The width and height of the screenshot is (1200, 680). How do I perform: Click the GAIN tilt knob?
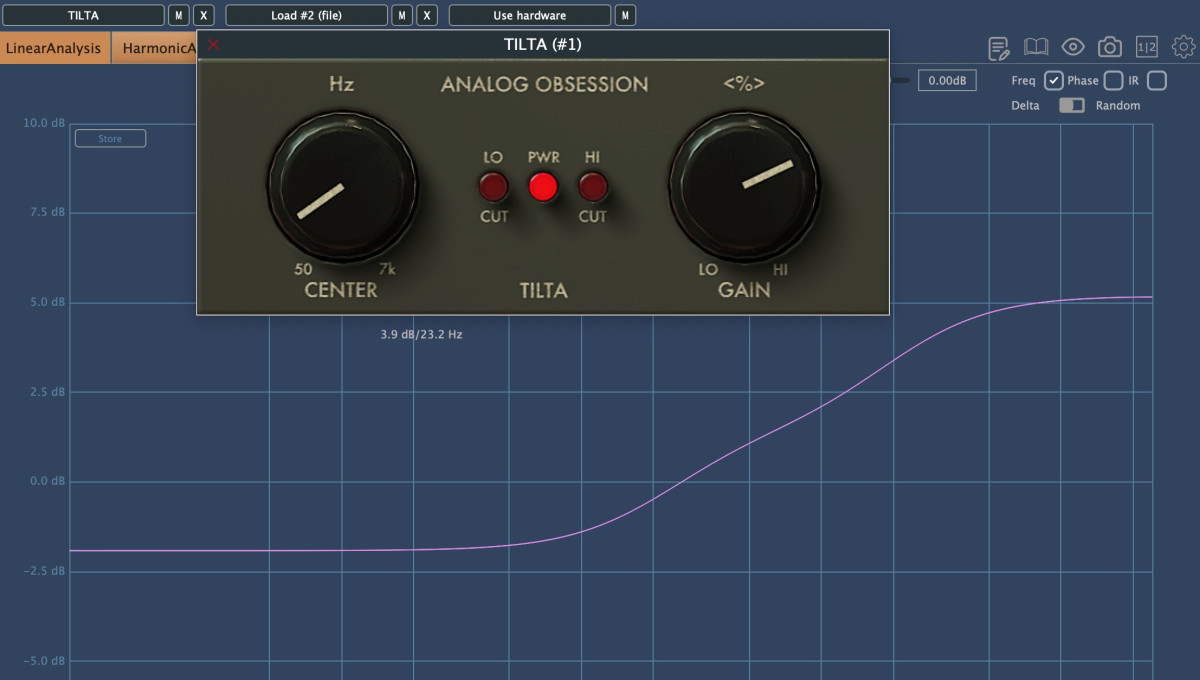(x=744, y=187)
